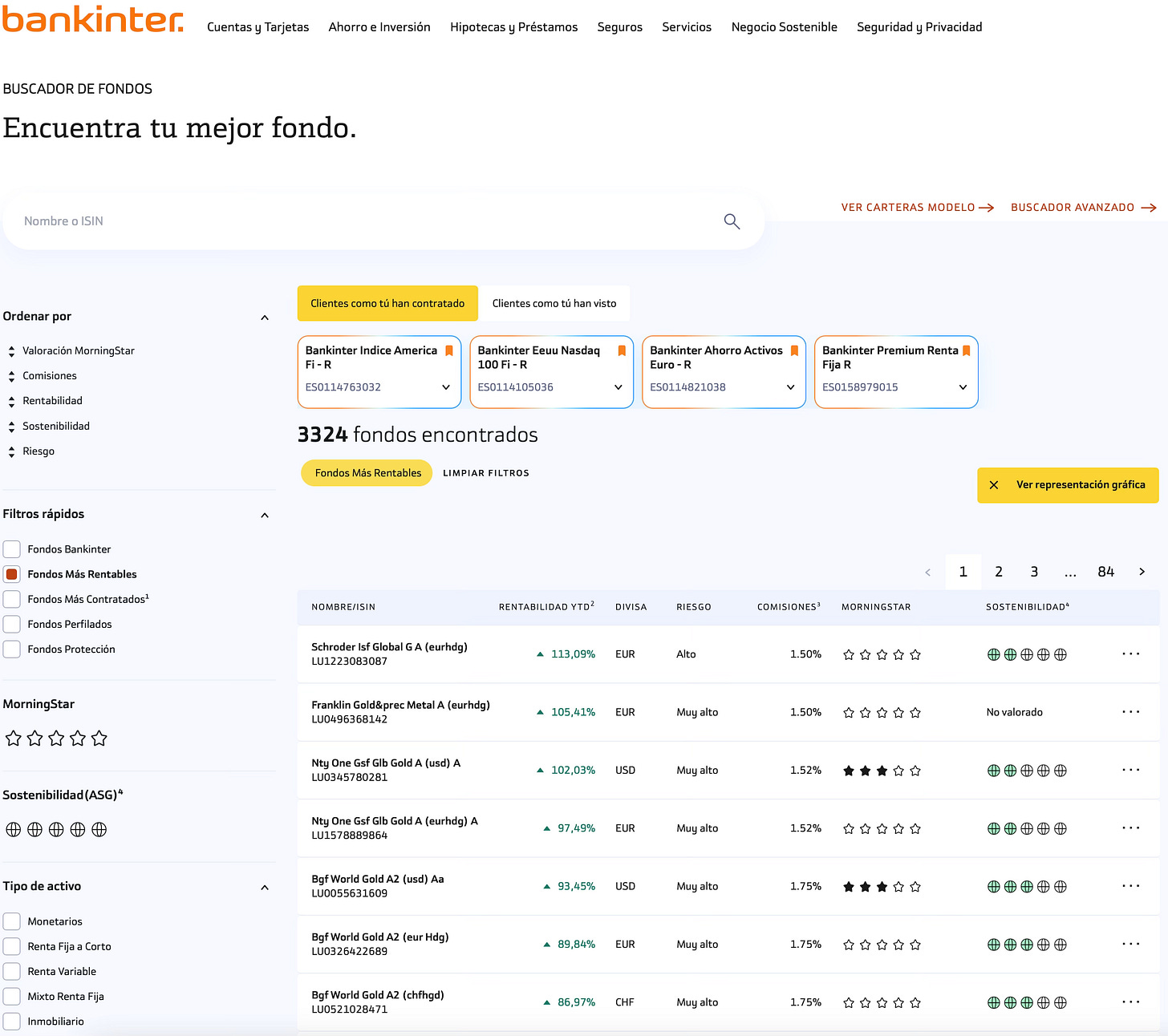
Task: Collapse the Tipo de activo section
Action: tap(265, 887)
